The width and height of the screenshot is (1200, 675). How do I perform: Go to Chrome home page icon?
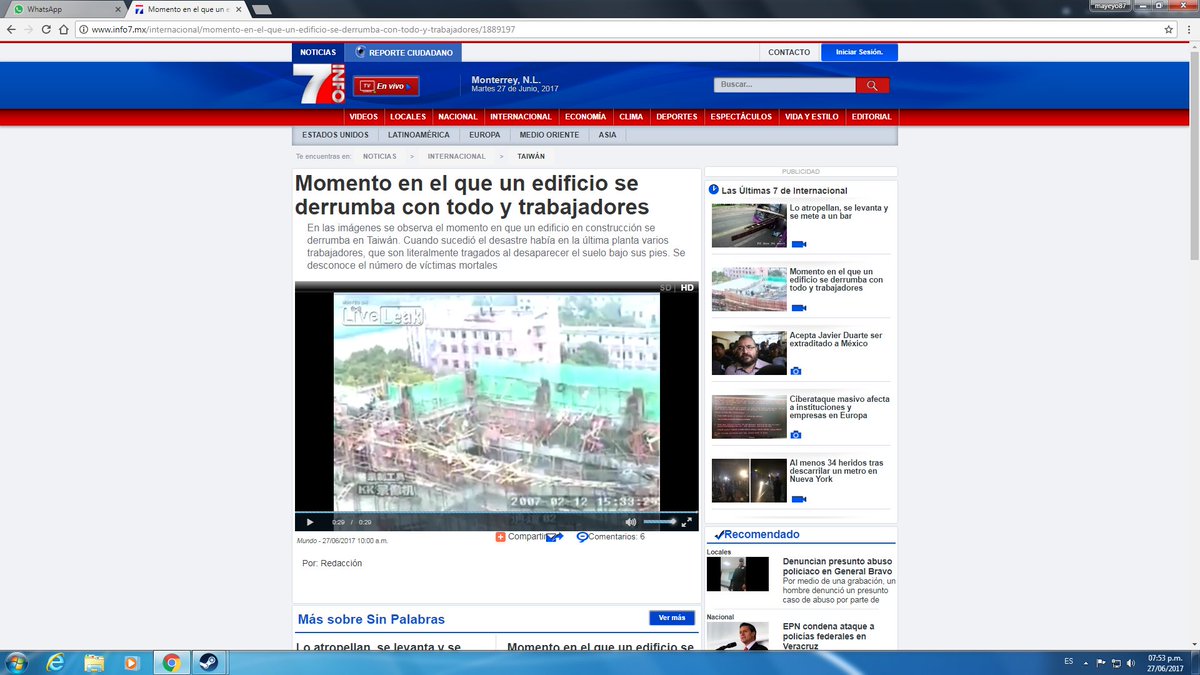pyautogui.click(x=64, y=30)
